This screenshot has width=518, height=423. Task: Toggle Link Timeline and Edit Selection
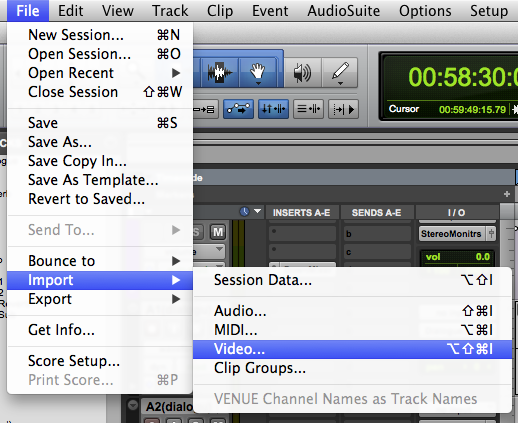(x=273, y=109)
